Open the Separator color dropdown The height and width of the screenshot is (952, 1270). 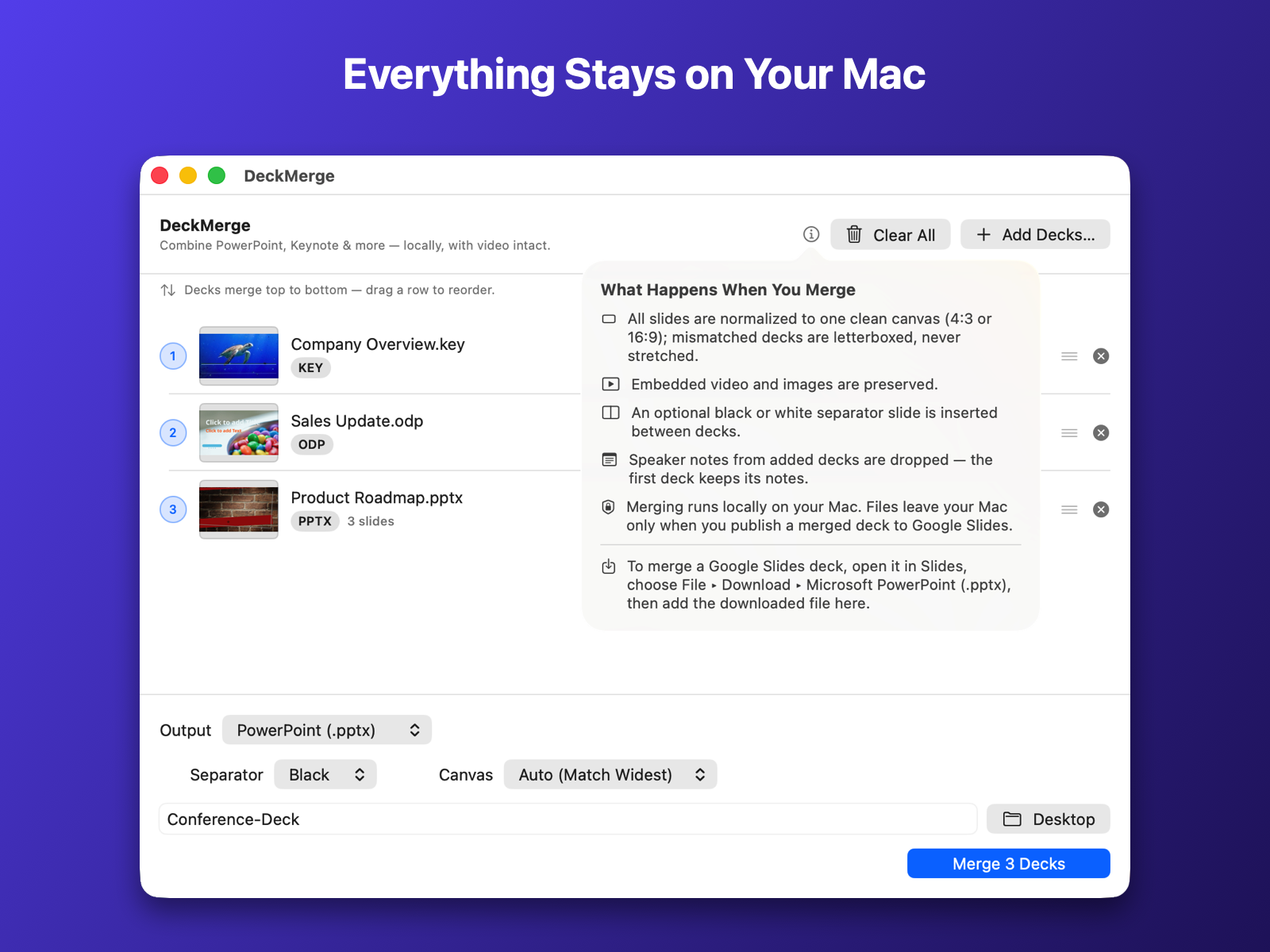(325, 774)
